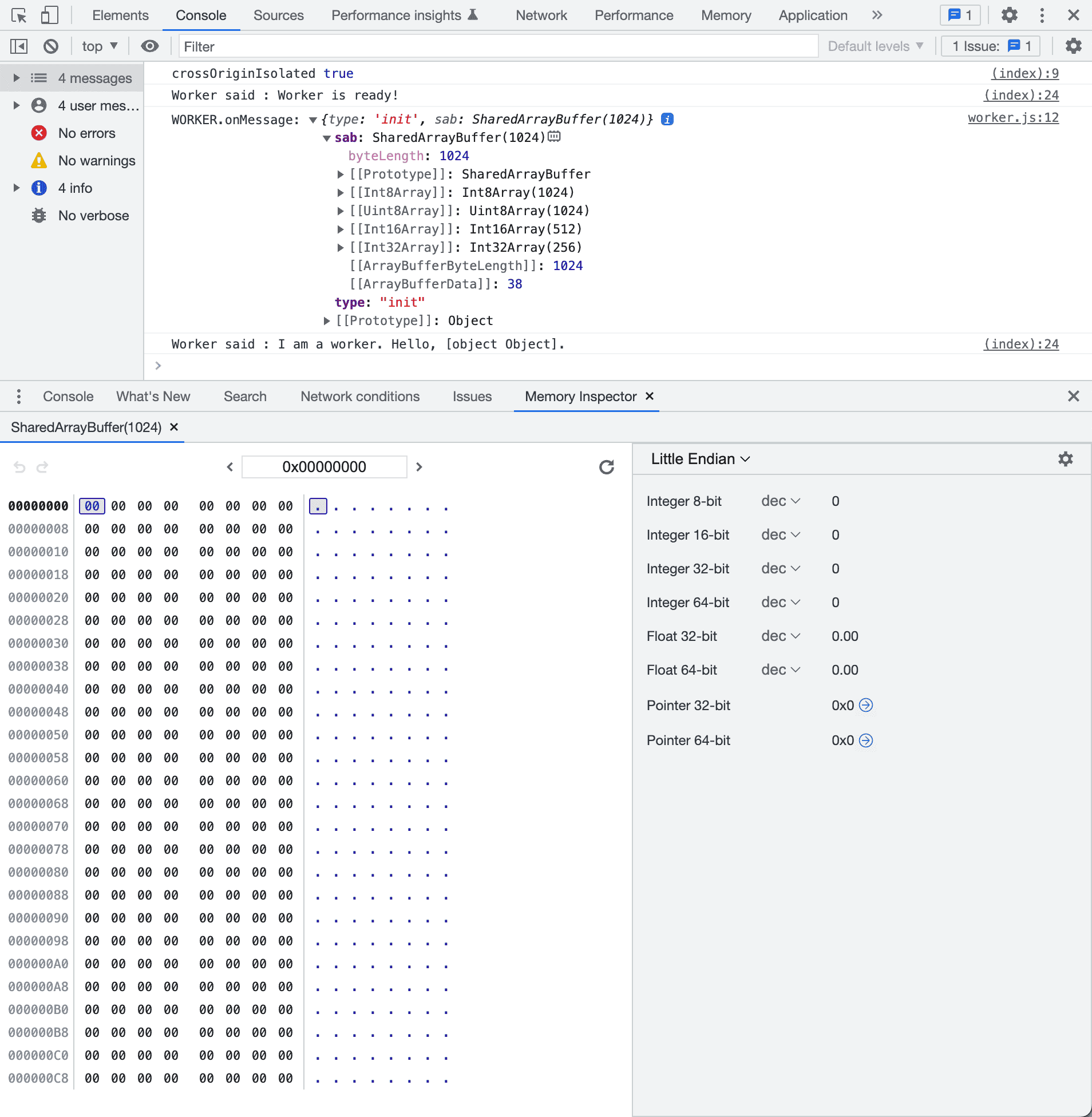
Task: Click the eye icon for live expressions
Action: click(150, 46)
